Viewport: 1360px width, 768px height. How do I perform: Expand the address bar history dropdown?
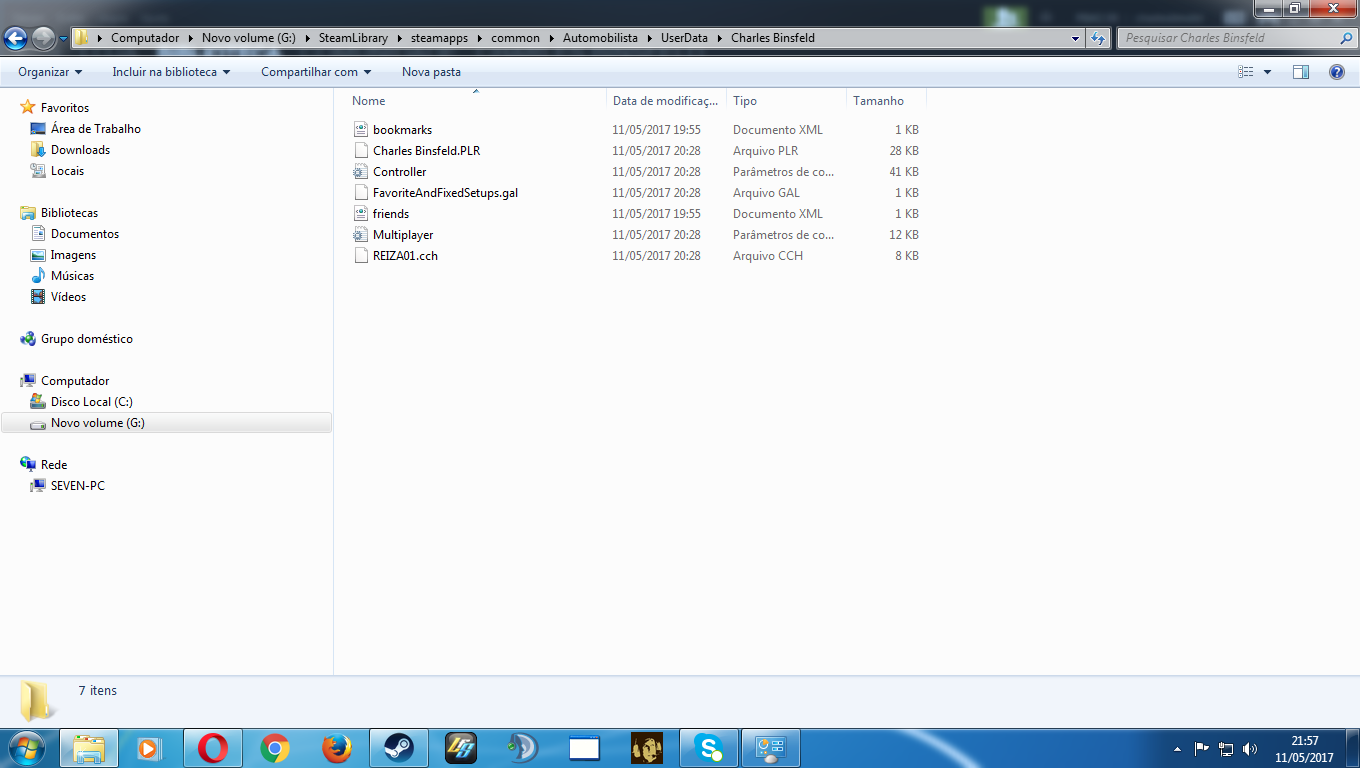coord(1076,38)
